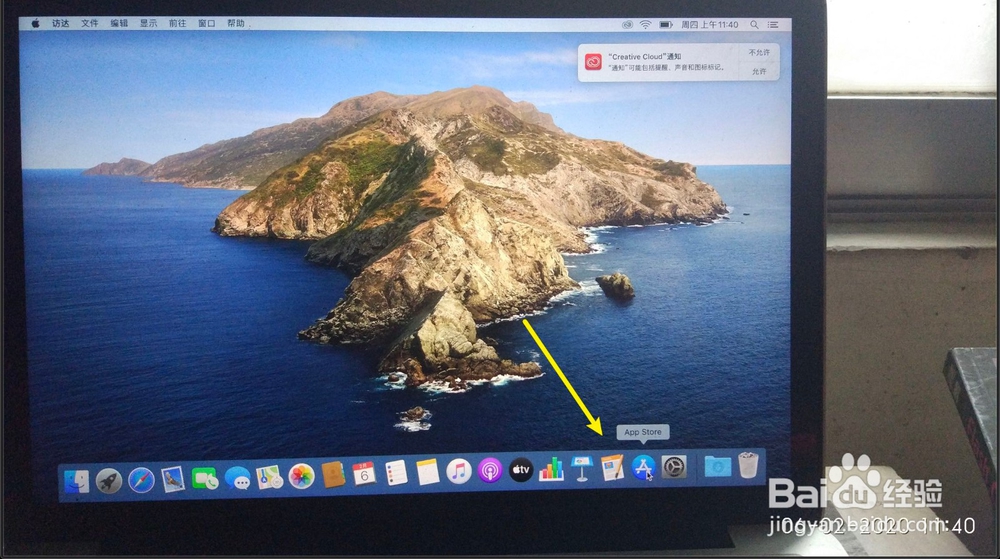Open the yellow Notes icon
This screenshot has width=1000, height=559.
(427, 473)
